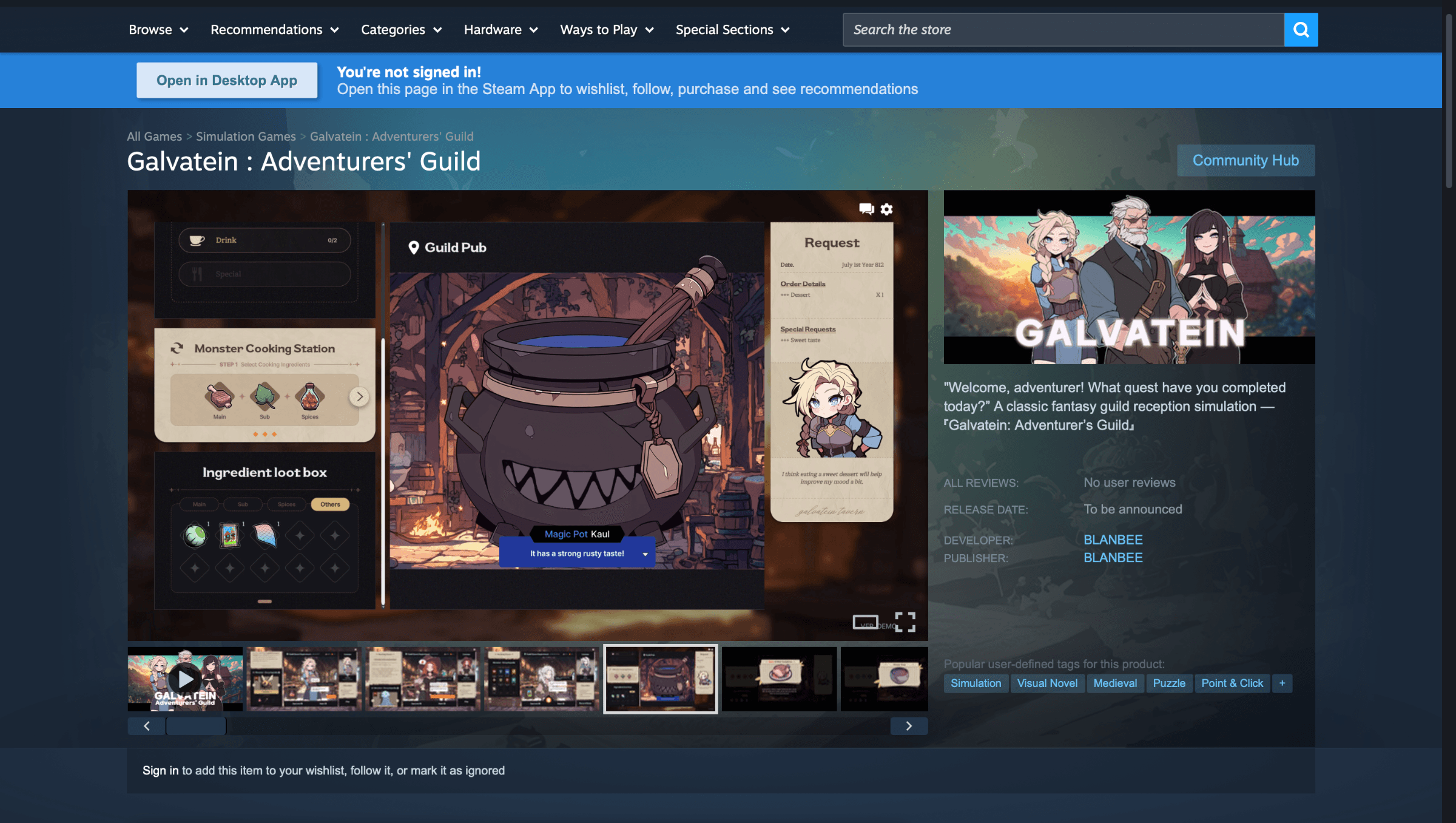Open the Ways to Play menu
The width and height of the screenshot is (1456, 823).
607,30
